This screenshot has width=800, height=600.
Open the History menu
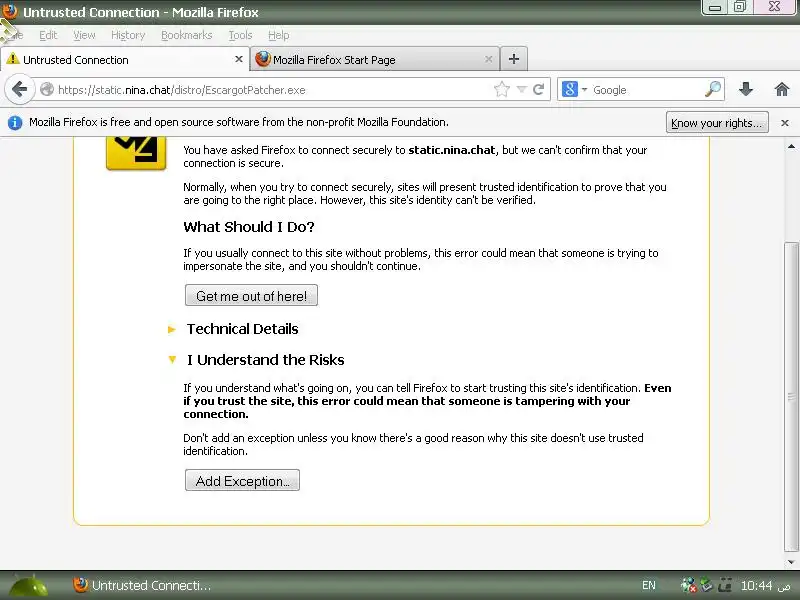coord(128,35)
